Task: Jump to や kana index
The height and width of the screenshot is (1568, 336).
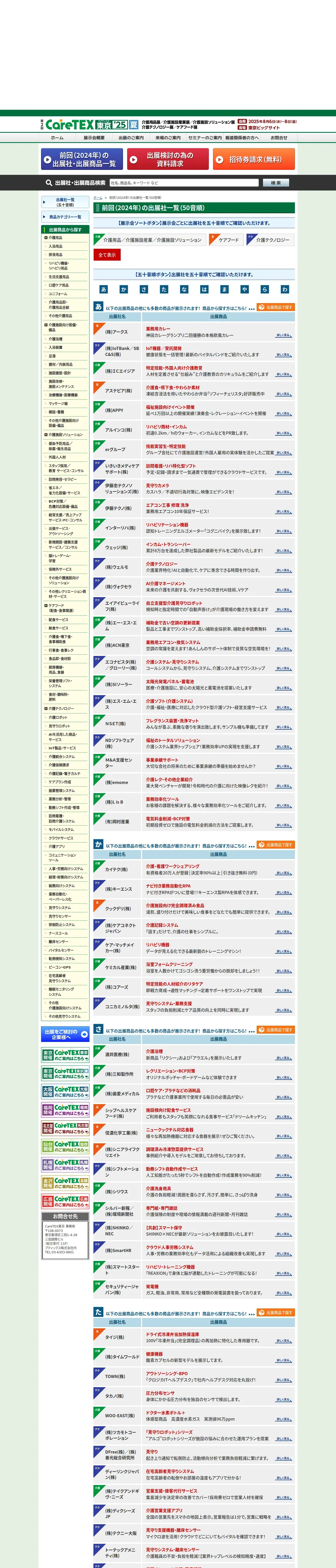Action: pyautogui.click(x=244, y=289)
